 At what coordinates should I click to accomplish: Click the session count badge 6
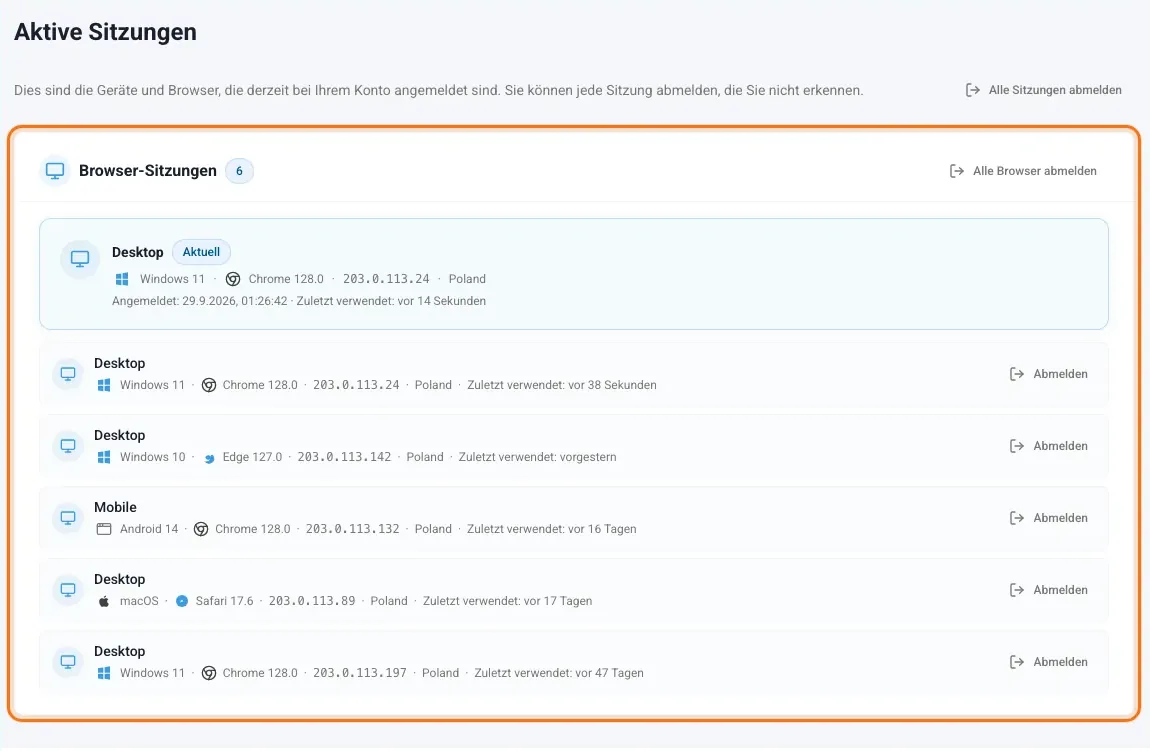click(x=239, y=171)
